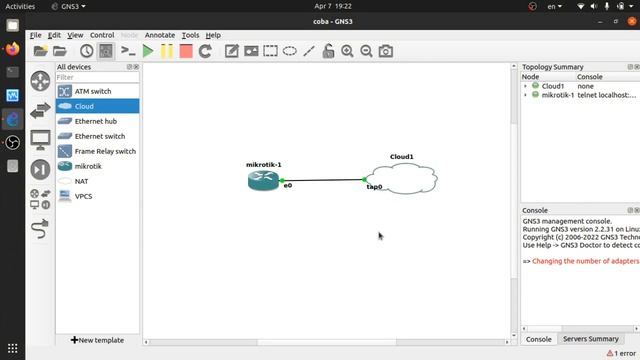Viewport: 640px width, 360px height.
Task: Click New template button
Action: 98,340
